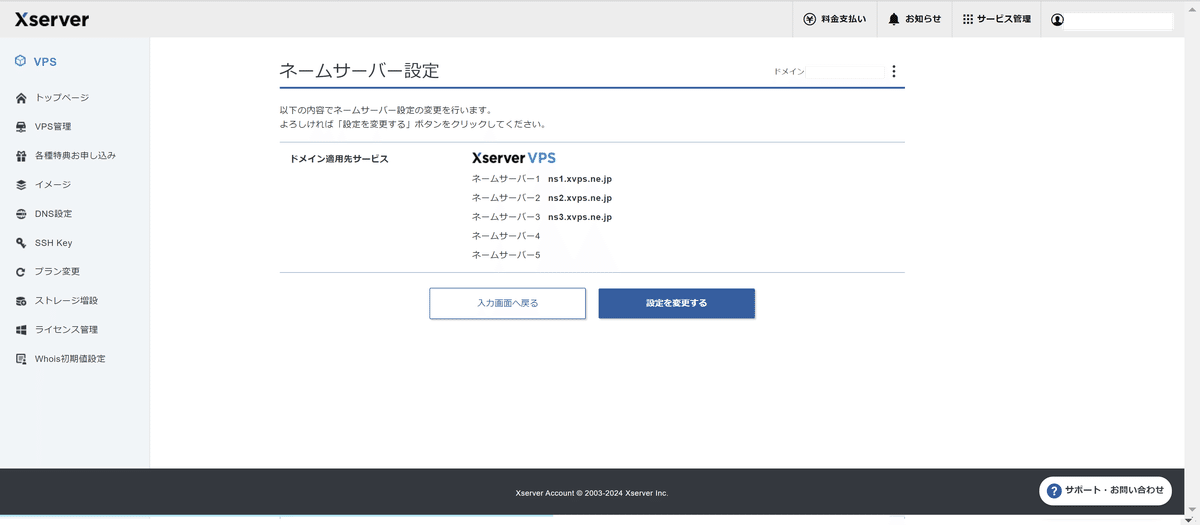Click the server icon beside VPS管理
Image resolution: width=1200 pixels, height=525 pixels.
click(21, 127)
